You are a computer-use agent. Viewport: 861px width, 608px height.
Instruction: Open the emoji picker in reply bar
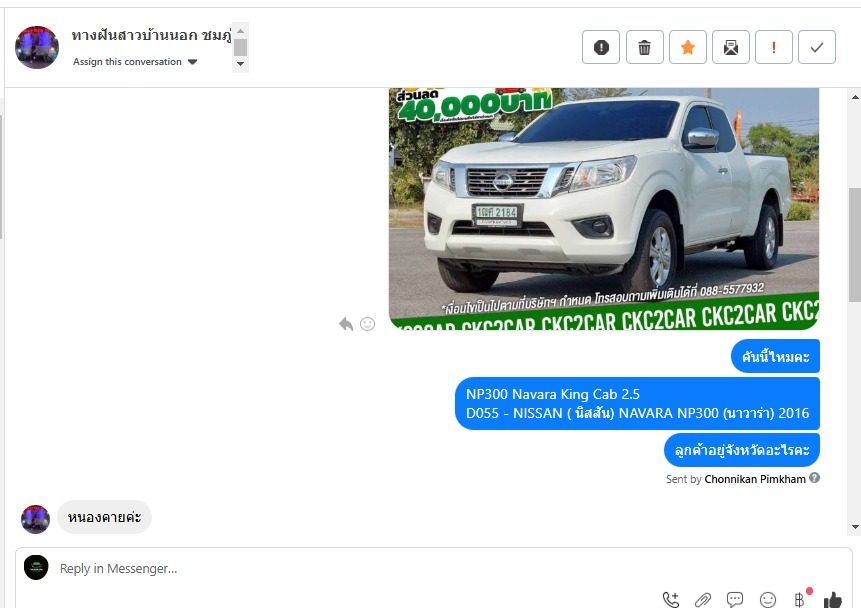pos(768,599)
